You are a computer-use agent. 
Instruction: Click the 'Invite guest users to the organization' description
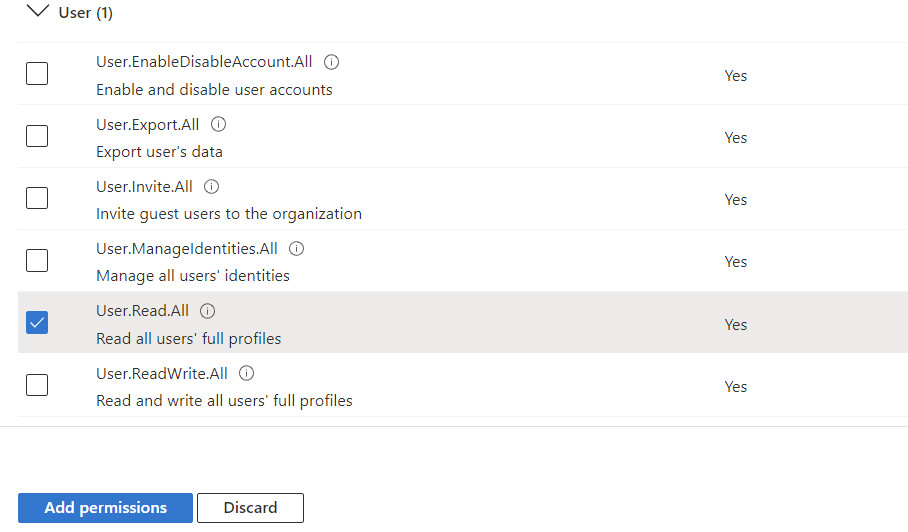(x=229, y=214)
